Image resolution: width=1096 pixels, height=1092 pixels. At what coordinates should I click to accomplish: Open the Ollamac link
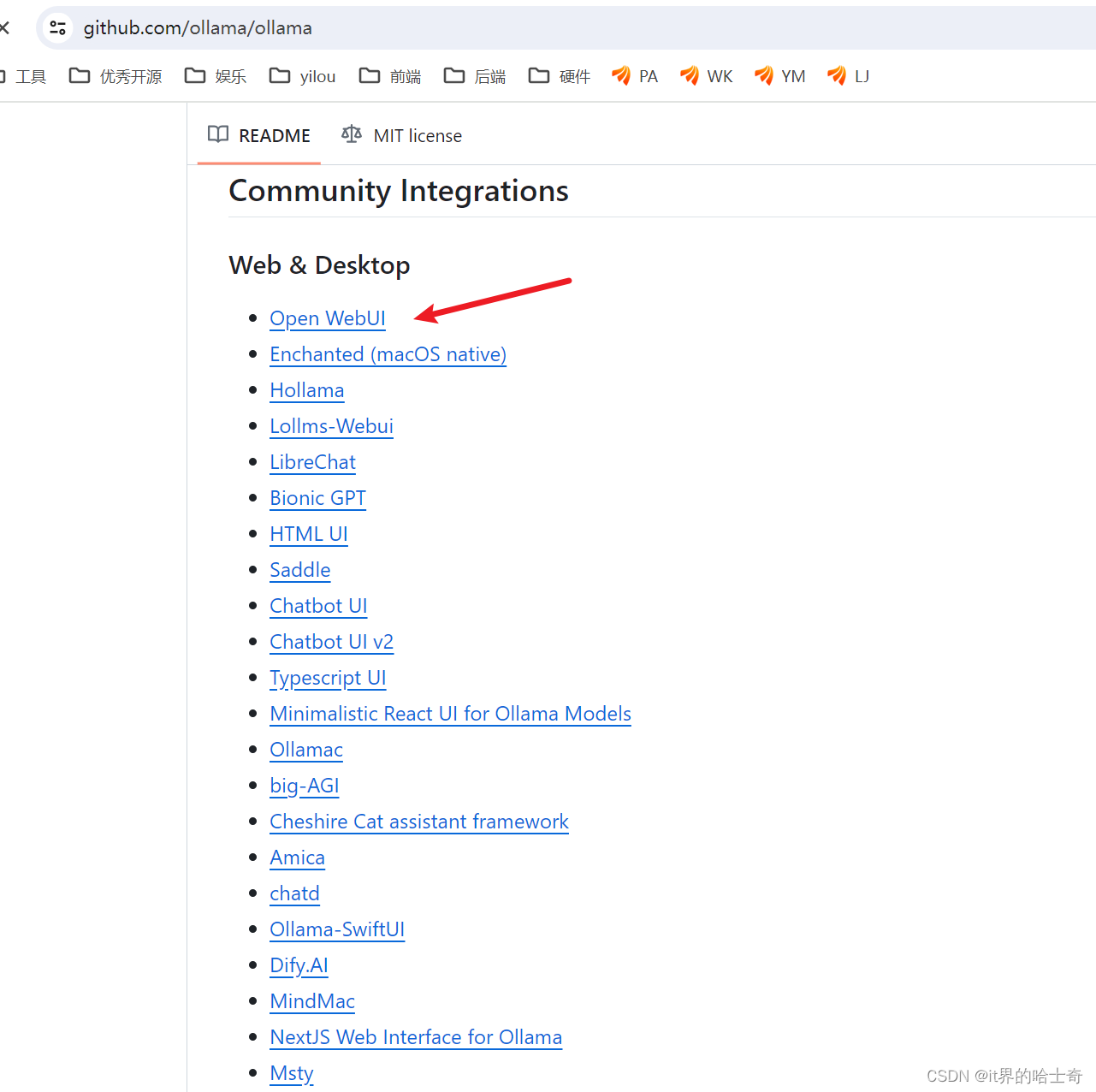(x=305, y=750)
